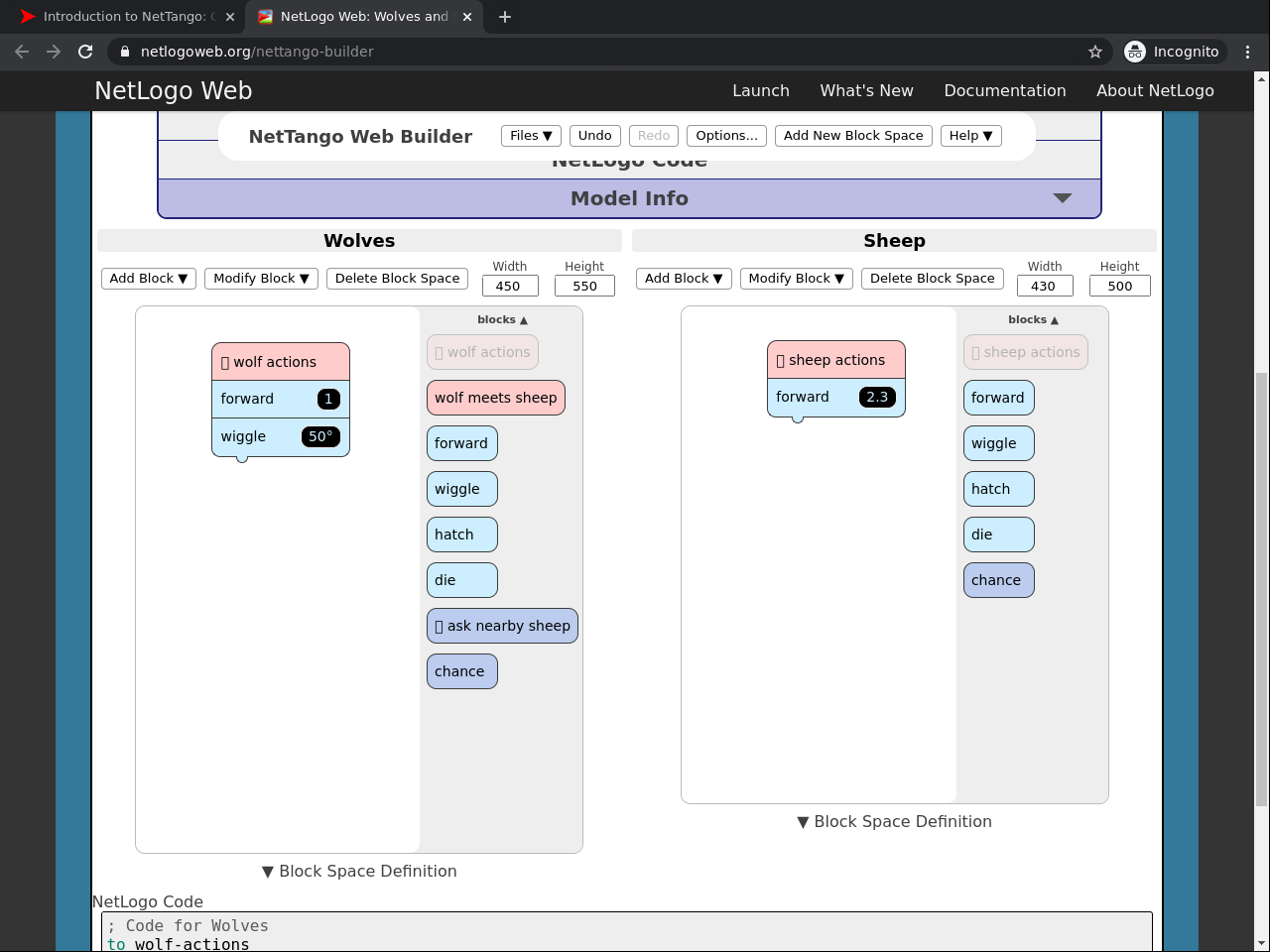Open the Help dropdown menu
This screenshot has height=952, width=1270.
pos(970,136)
